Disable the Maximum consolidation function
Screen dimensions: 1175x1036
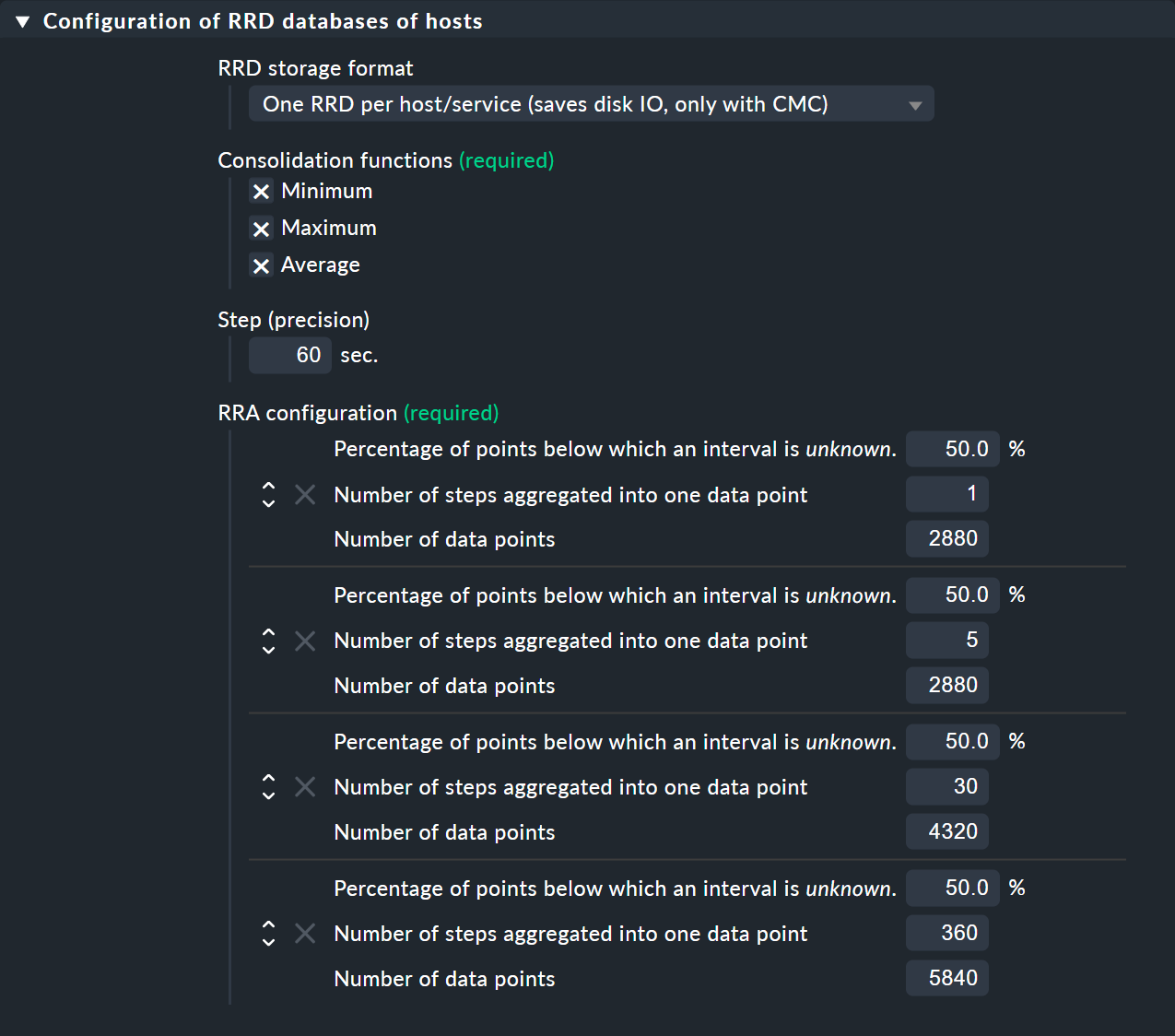click(261, 228)
